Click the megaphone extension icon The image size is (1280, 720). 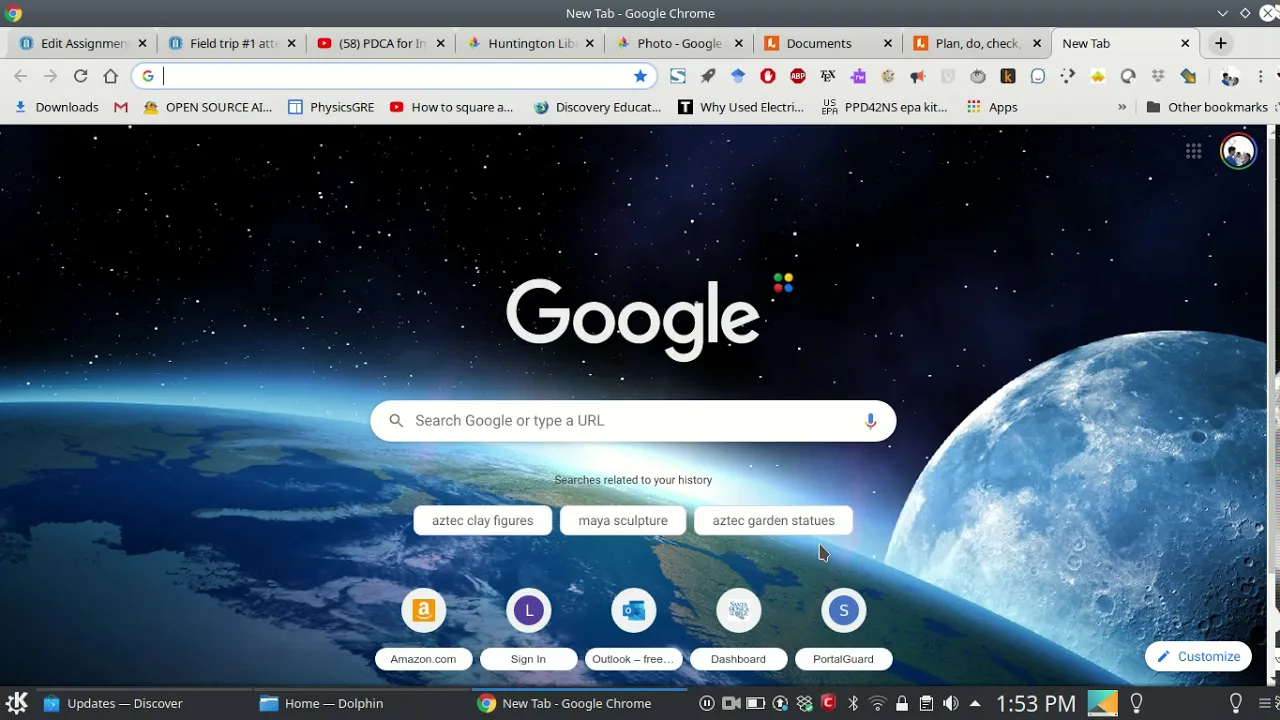click(x=918, y=76)
